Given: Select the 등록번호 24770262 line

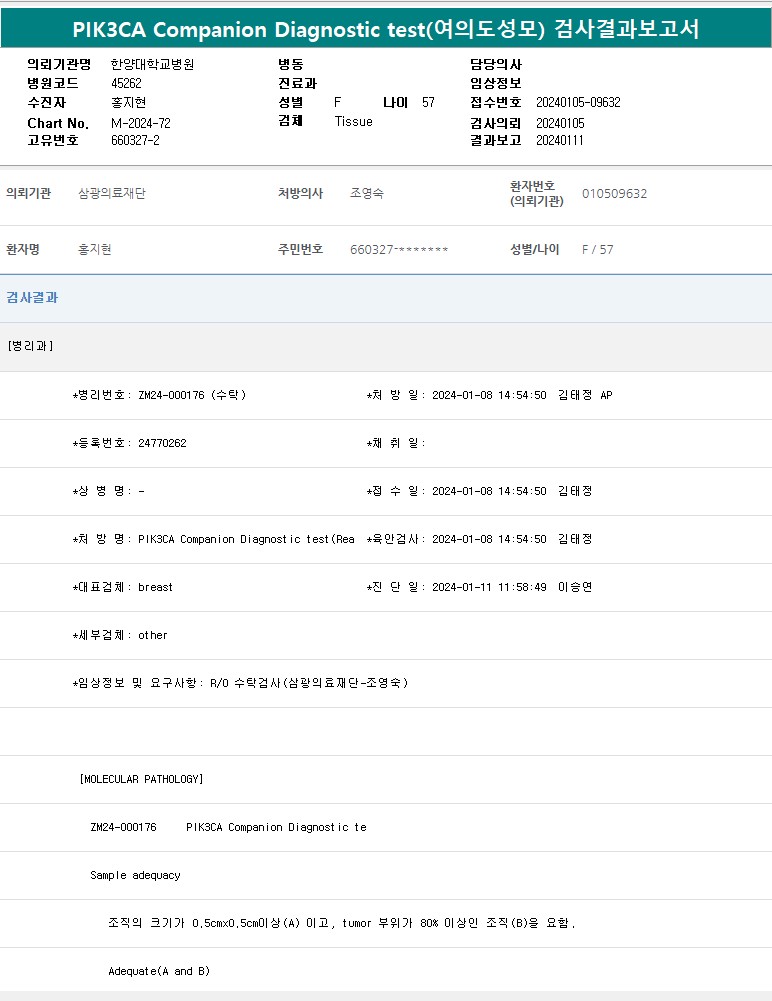Looking at the screenshot, I should click(130, 443).
